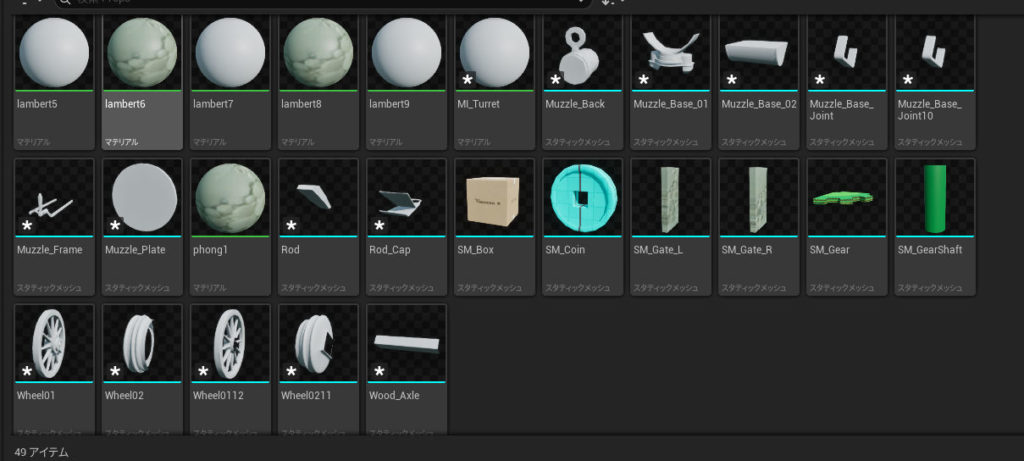1024x461 pixels.
Task: Select the Muzzle_Back static mesh
Action: click(583, 53)
